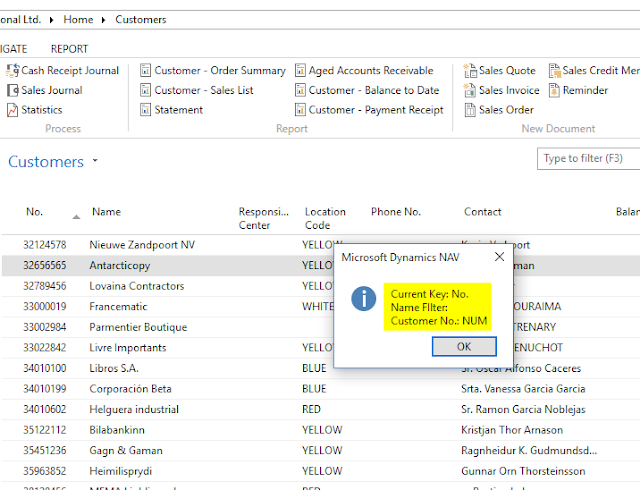Expand the Home breadcrumb arrow
This screenshot has height=490, width=640.
pyautogui.click(x=104, y=20)
